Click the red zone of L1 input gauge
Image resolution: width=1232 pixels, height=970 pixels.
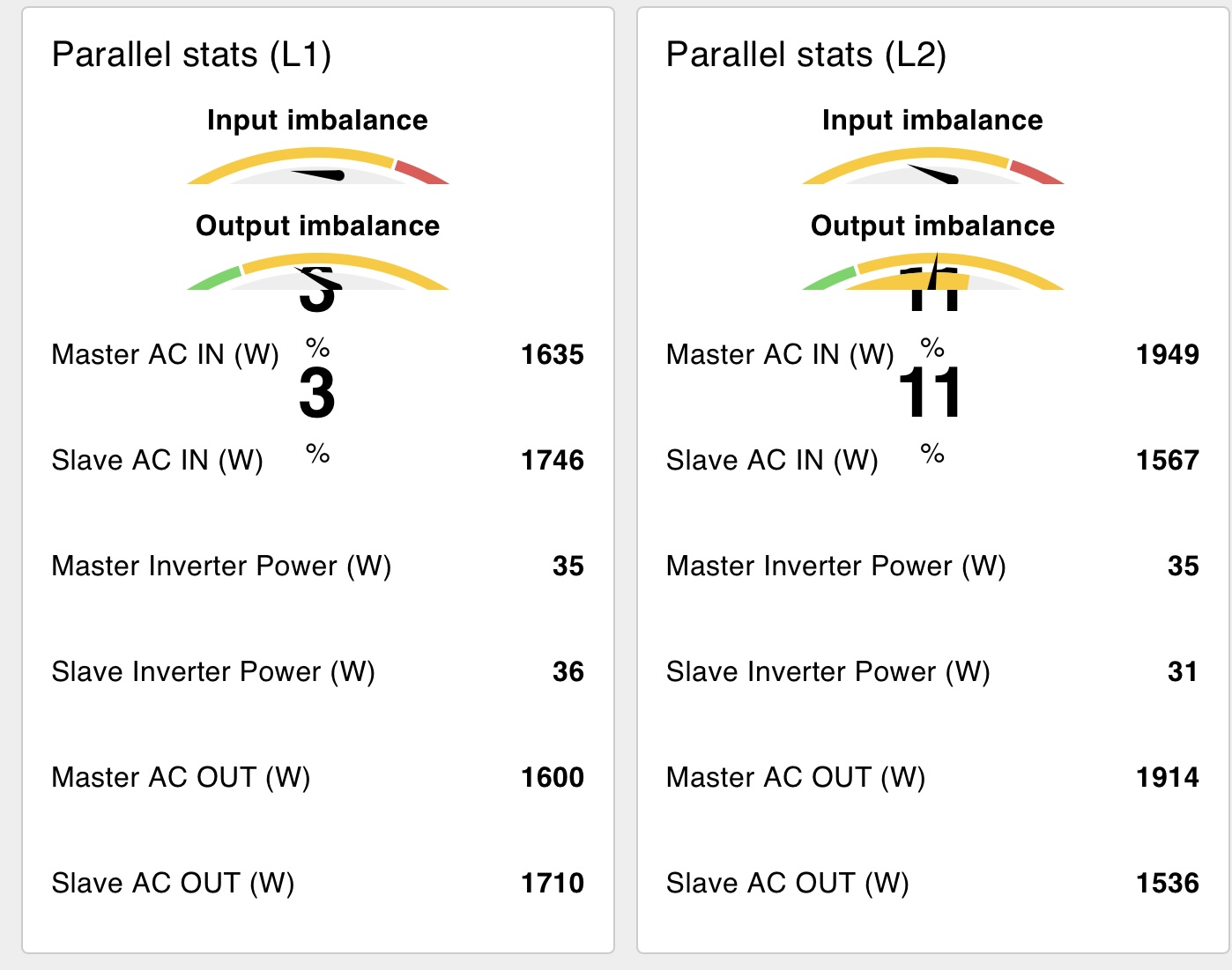pos(421,172)
